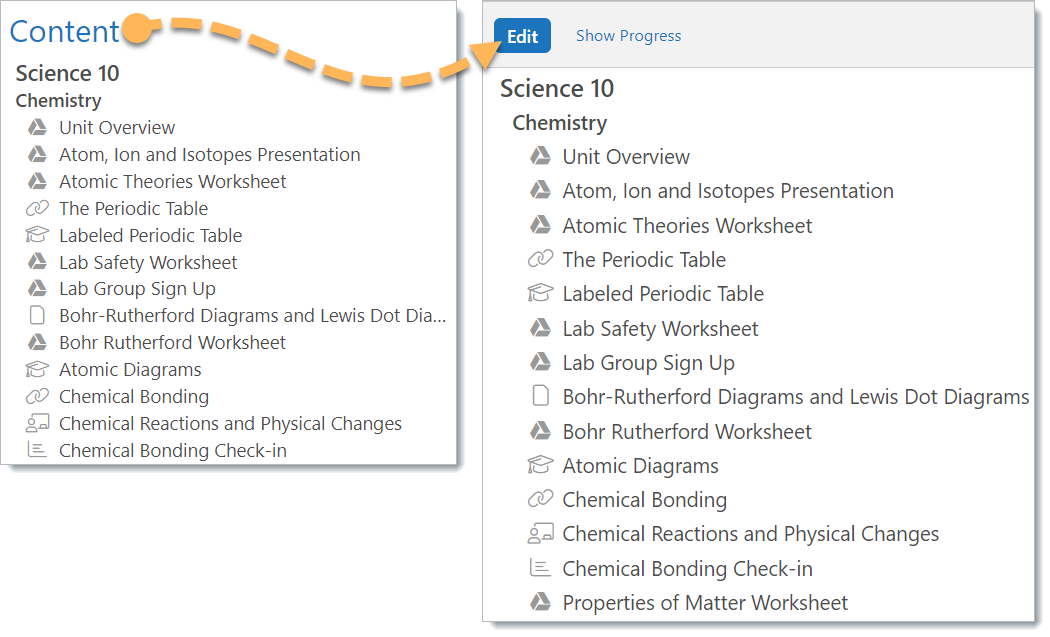Click the Google Drive icon beside Unit Overview in right panel
Screen dimensions: 1050x637
click(x=540, y=157)
